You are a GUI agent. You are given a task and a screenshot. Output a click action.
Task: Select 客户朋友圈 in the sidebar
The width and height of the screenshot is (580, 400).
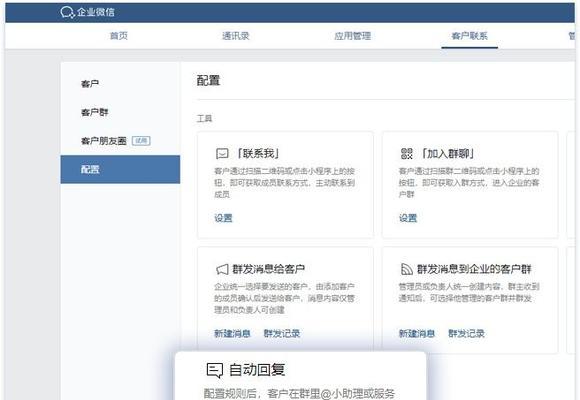tap(104, 141)
